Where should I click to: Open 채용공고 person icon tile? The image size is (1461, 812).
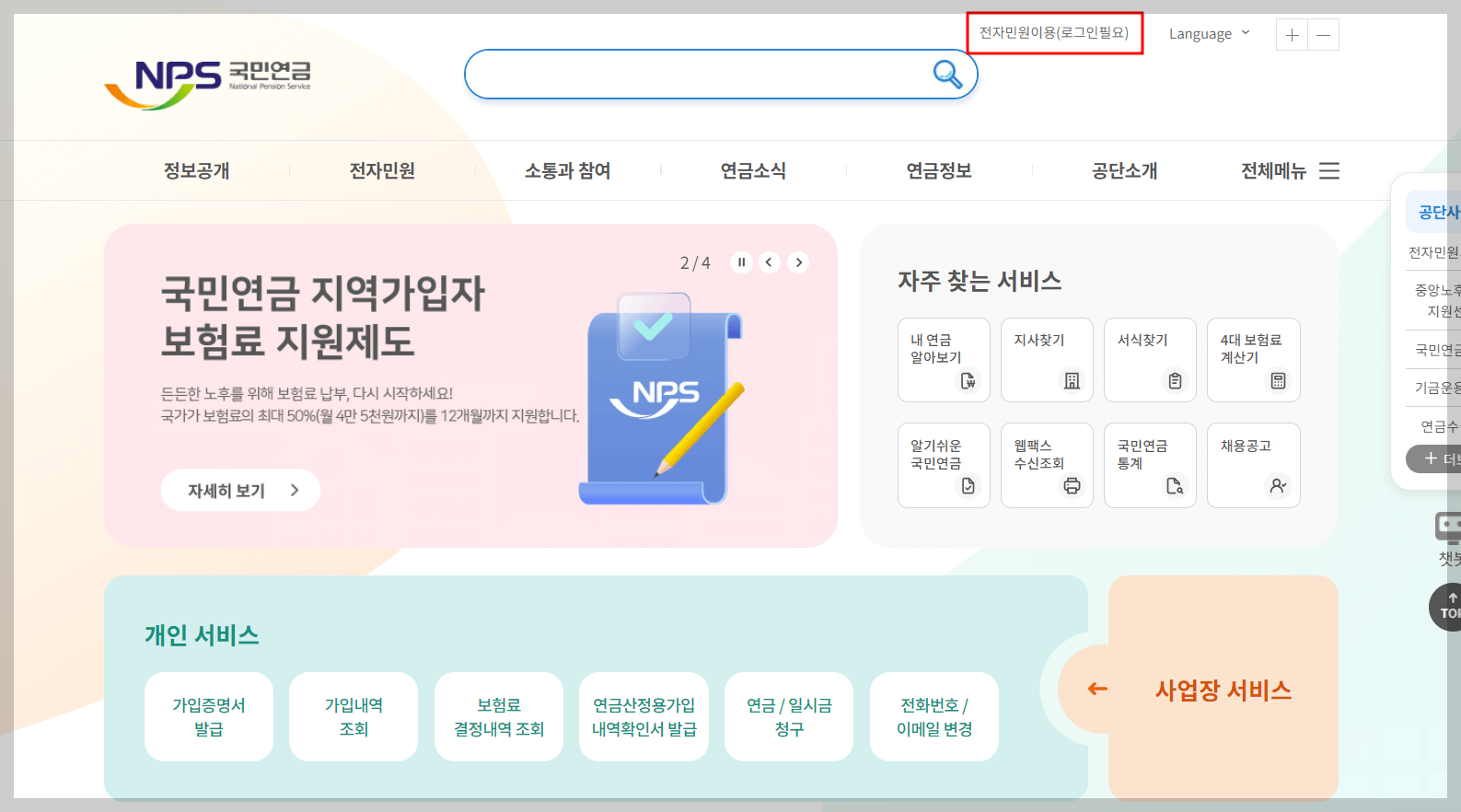pyautogui.click(x=1253, y=465)
